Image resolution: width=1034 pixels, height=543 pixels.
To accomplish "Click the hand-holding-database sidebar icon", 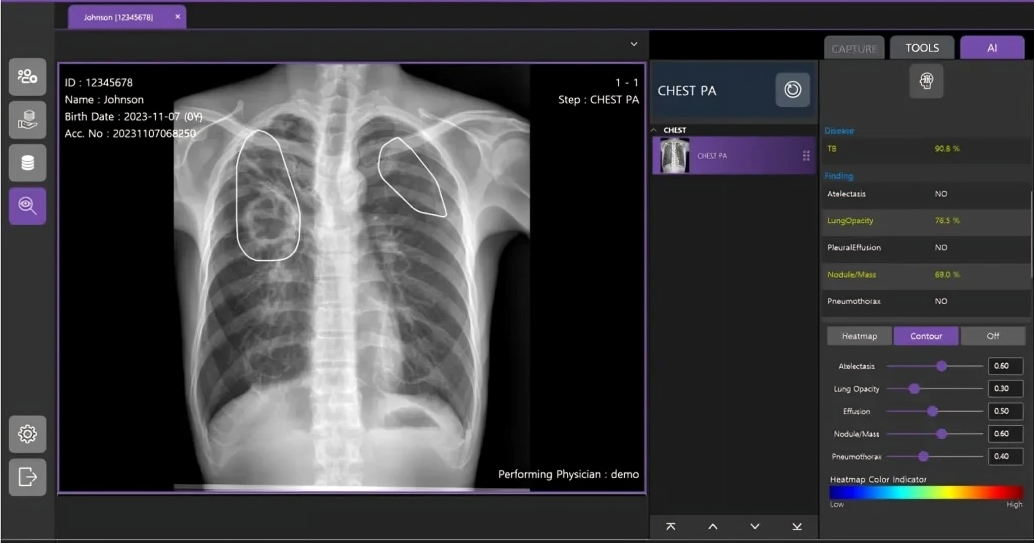I will click(27, 120).
